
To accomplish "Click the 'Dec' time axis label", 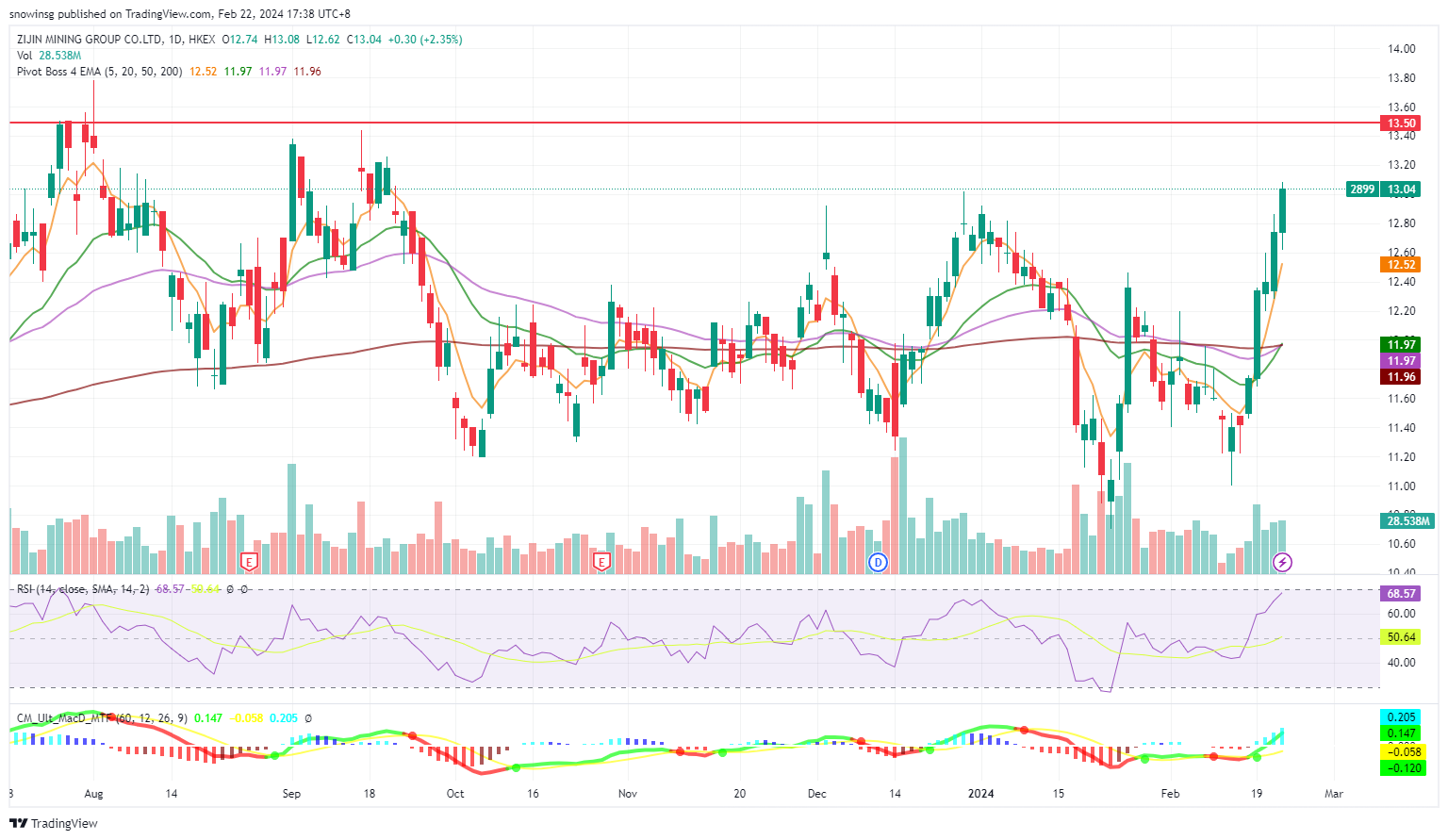I will [x=817, y=794].
